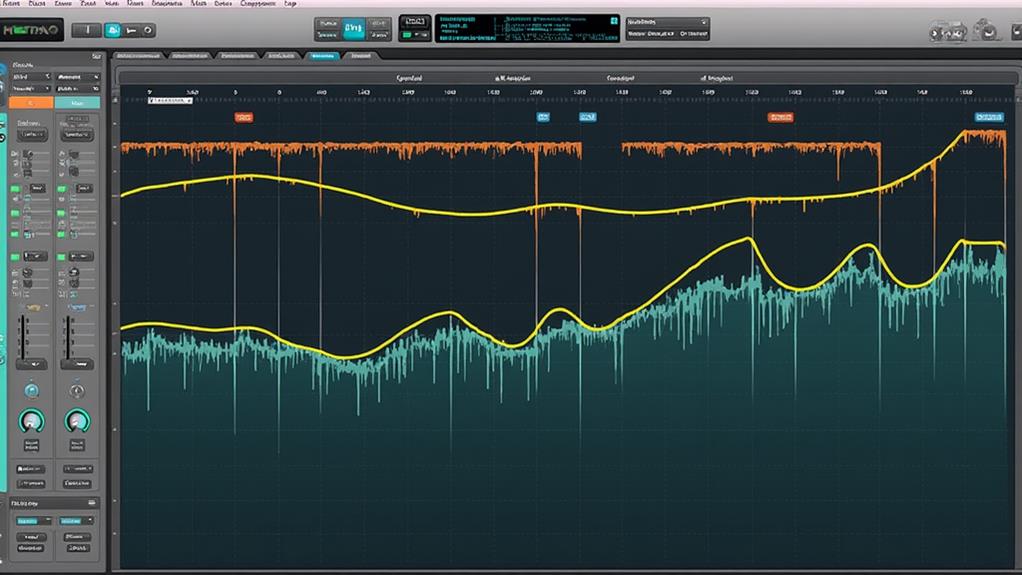The width and height of the screenshot is (1022, 575).
Task: Click the right channel strip's volume fader
Action: pos(68,337)
